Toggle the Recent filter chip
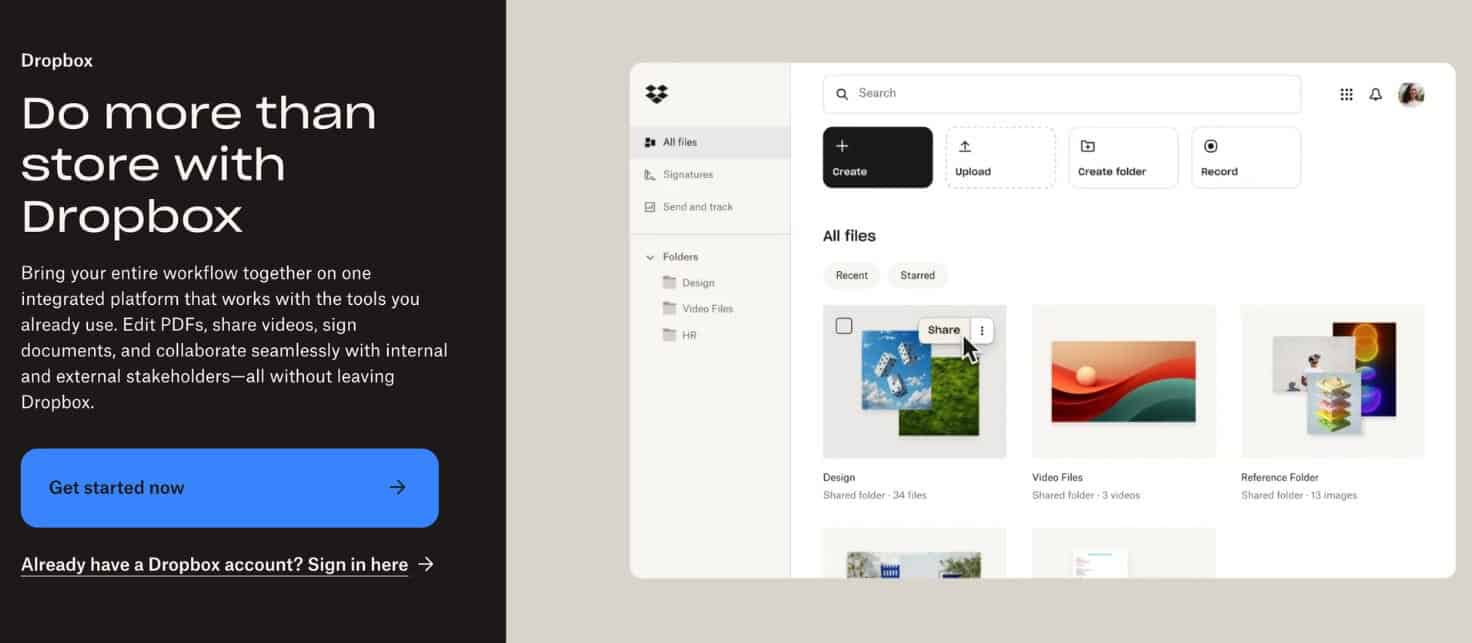The height and width of the screenshot is (643, 1472). click(x=851, y=275)
